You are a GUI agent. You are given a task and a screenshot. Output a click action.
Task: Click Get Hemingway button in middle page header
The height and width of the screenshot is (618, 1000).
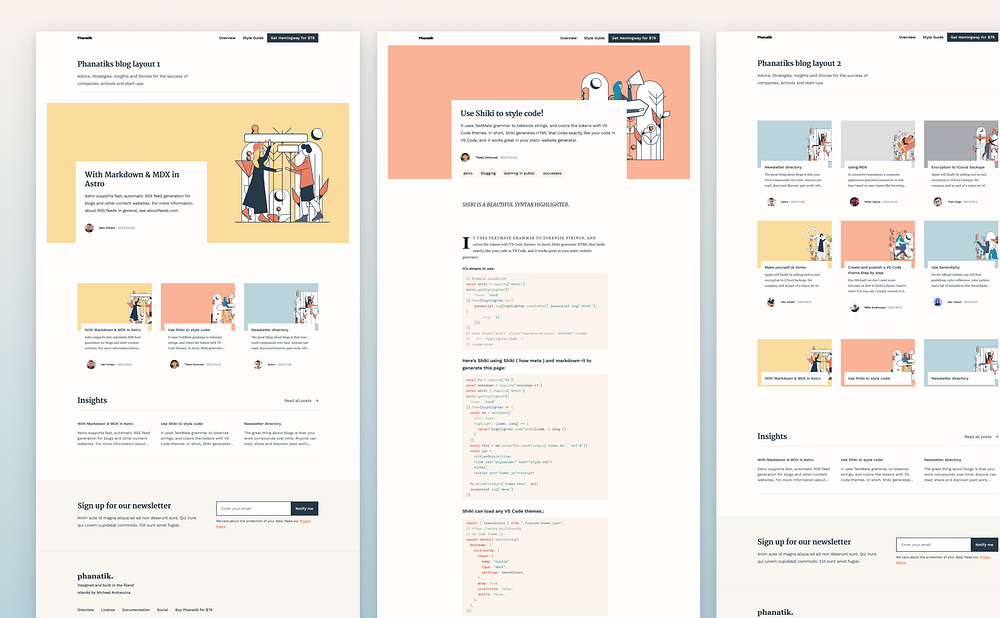pos(634,38)
